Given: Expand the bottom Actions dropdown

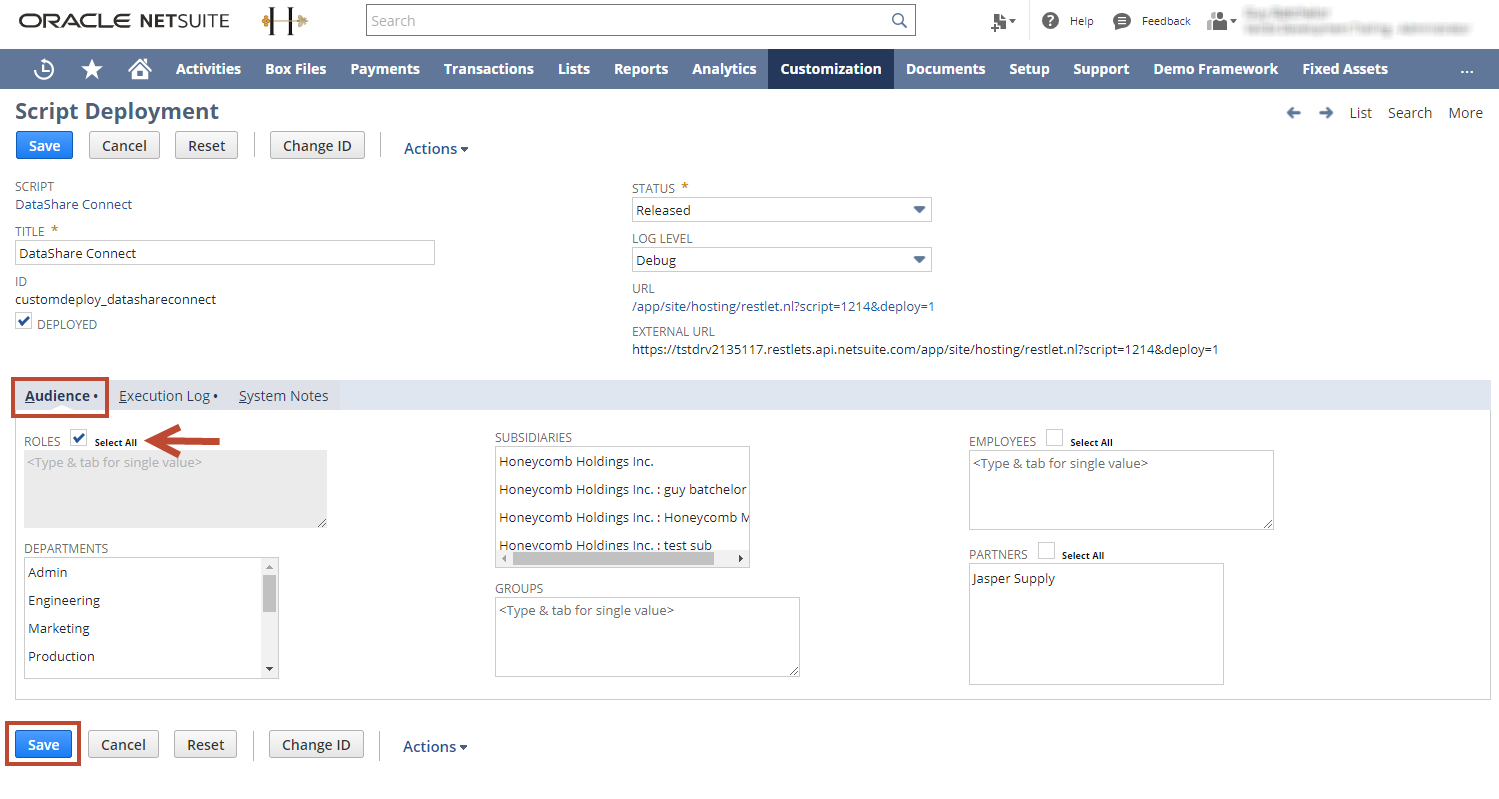Looking at the screenshot, I should tap(435, 746).
